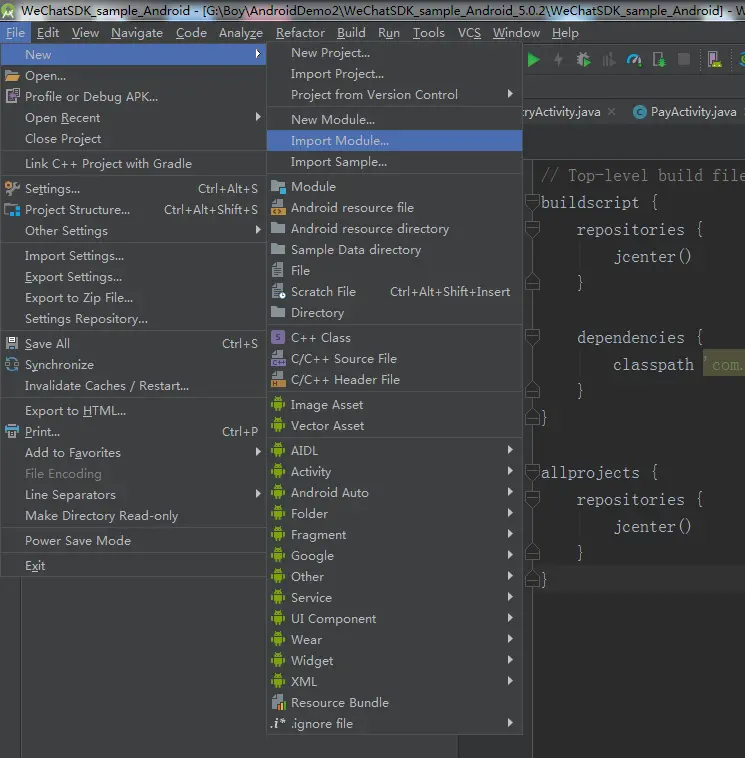Click the Profile or Debug APK icon

click(12, 96)
